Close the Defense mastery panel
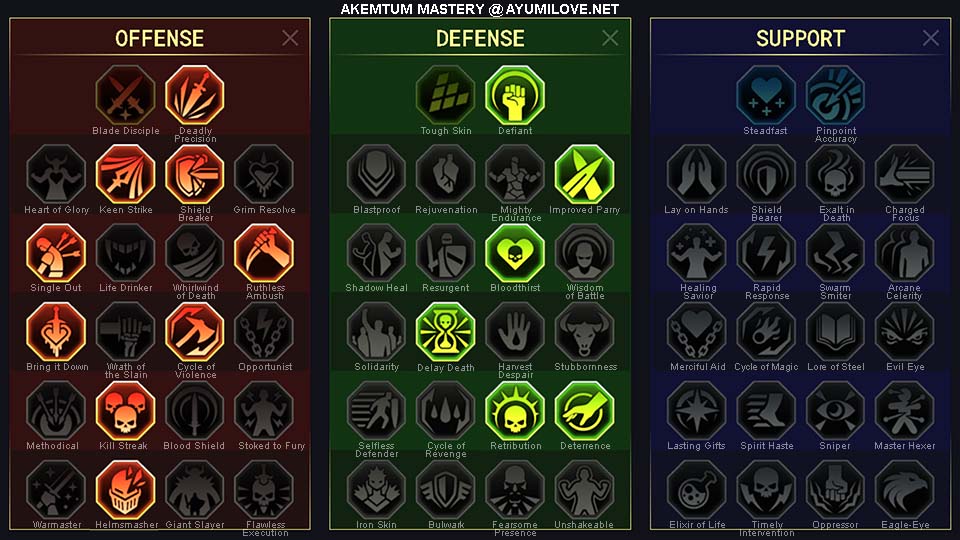Screen dimensions: 960x540 click(610, 38)
